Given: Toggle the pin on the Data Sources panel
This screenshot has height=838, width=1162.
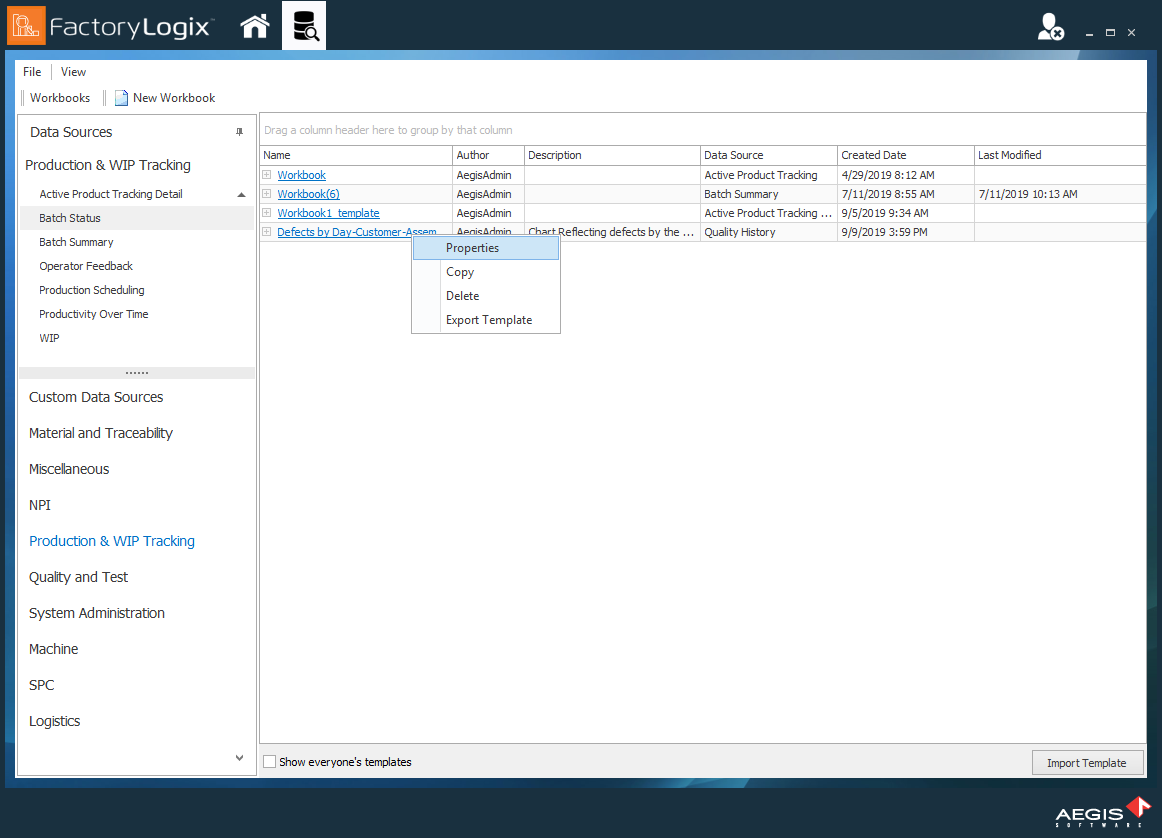Looking at the screenshot, I should (x=238, y=132).
